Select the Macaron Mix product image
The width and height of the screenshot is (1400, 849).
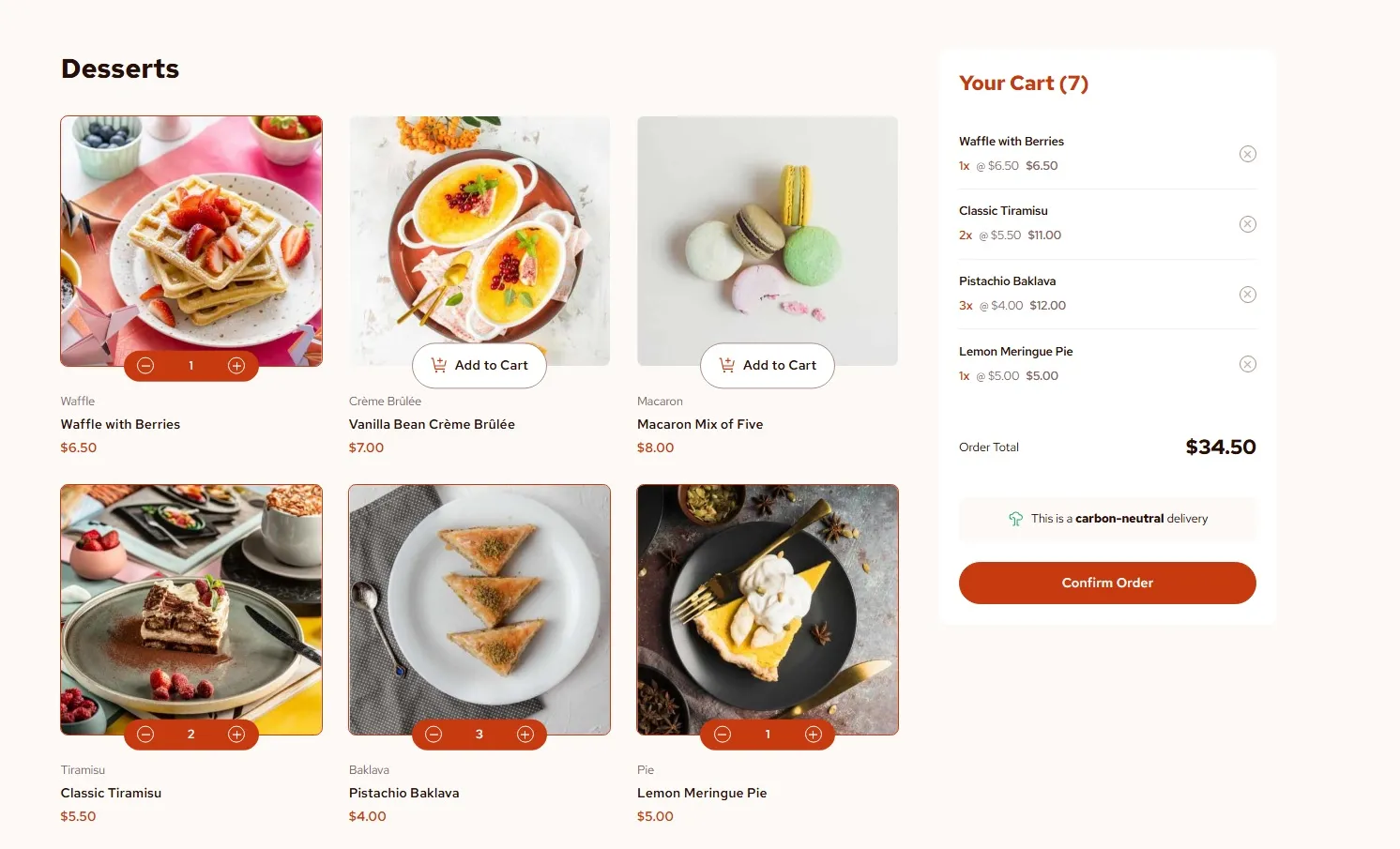pos(768,235)
